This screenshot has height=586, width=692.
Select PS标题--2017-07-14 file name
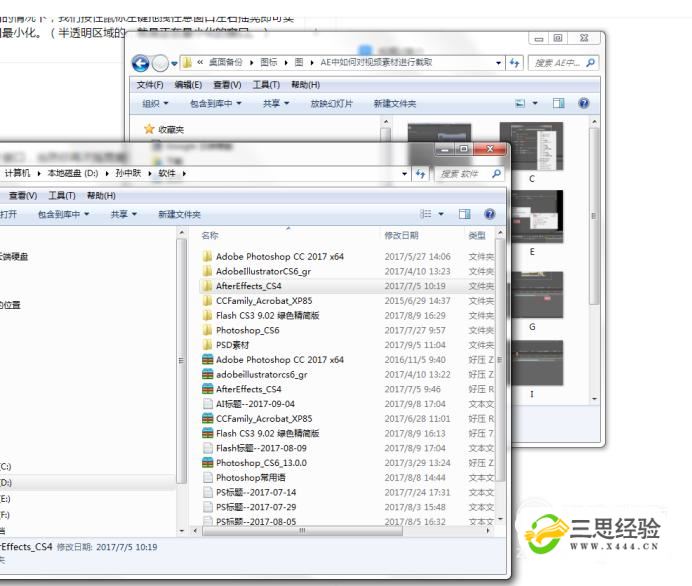click(x=256, y=492)
